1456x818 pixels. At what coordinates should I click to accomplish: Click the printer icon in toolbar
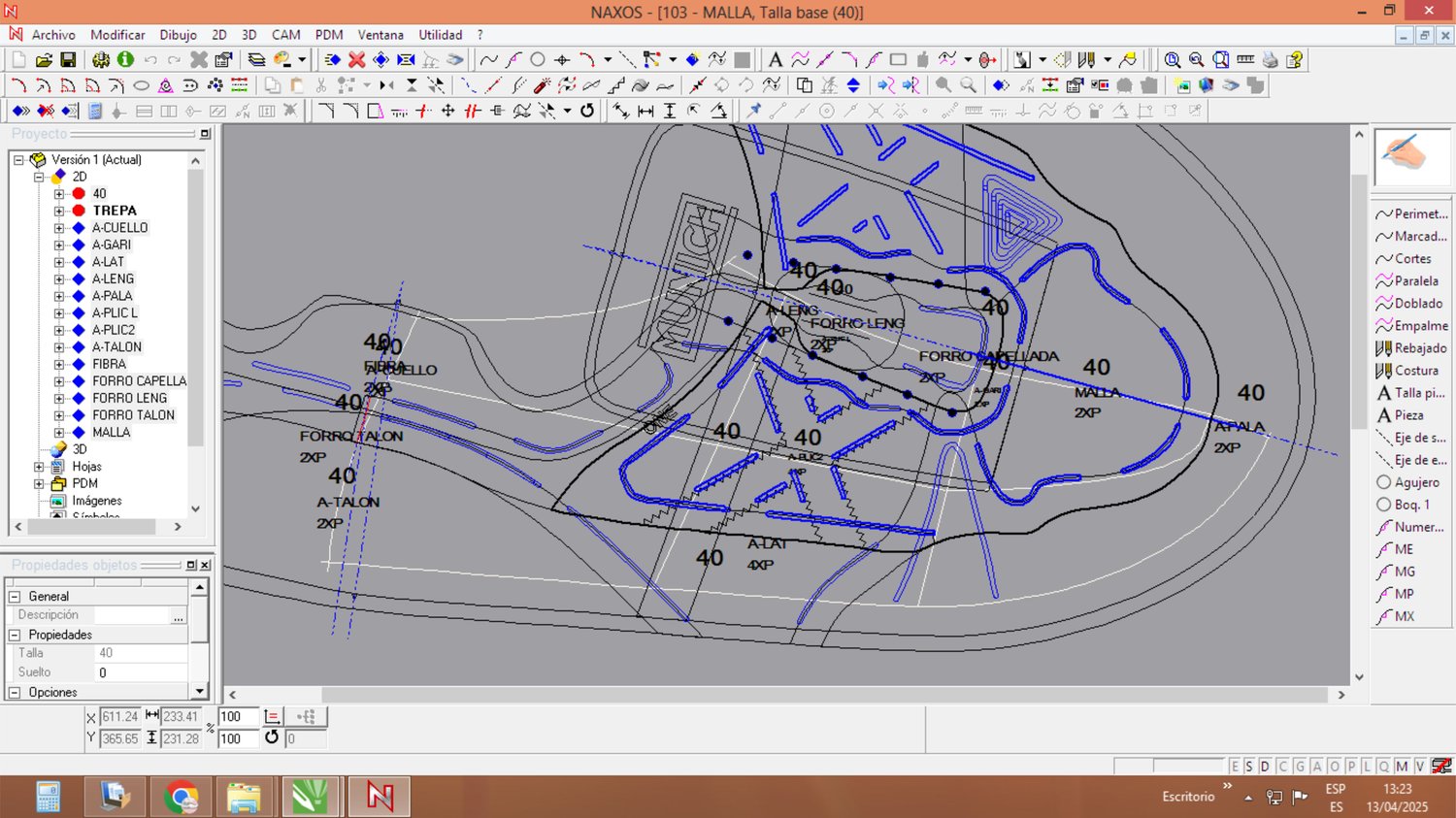1270,60
